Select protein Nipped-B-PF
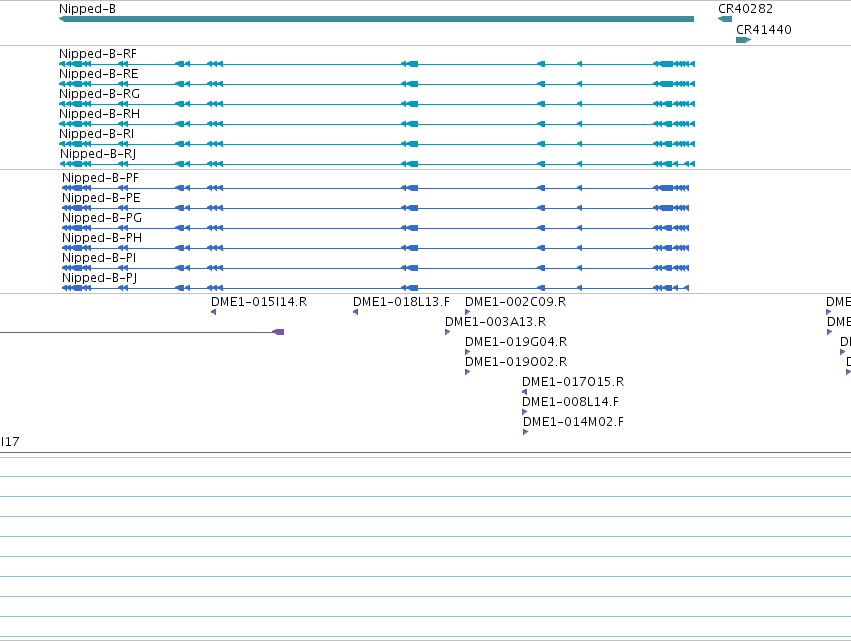 [x=376, y=188]
